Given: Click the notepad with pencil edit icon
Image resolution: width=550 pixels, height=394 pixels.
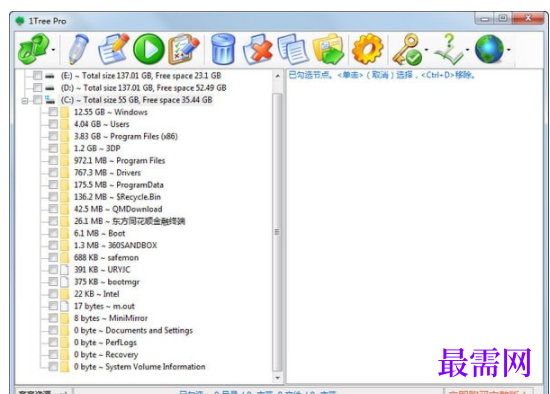Looking at the screenshot, I should (114, 49).
